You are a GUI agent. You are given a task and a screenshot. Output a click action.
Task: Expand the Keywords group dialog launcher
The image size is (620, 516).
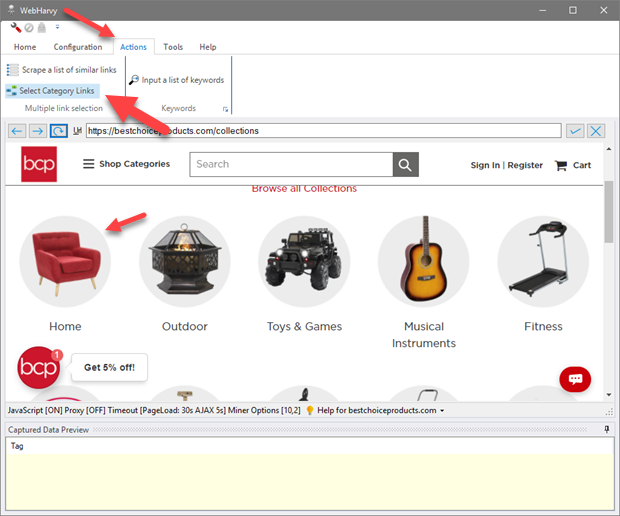coord(226,108)
